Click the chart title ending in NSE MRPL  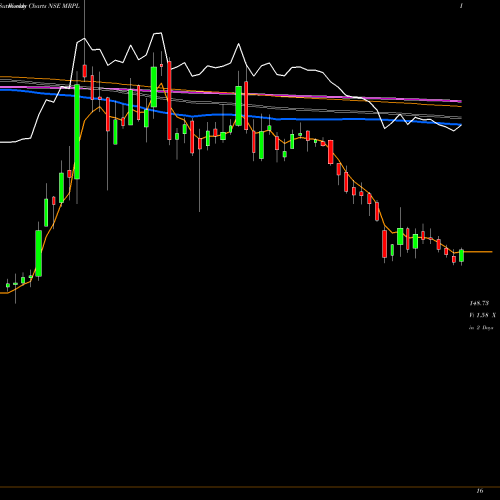(x=40, y=6)
